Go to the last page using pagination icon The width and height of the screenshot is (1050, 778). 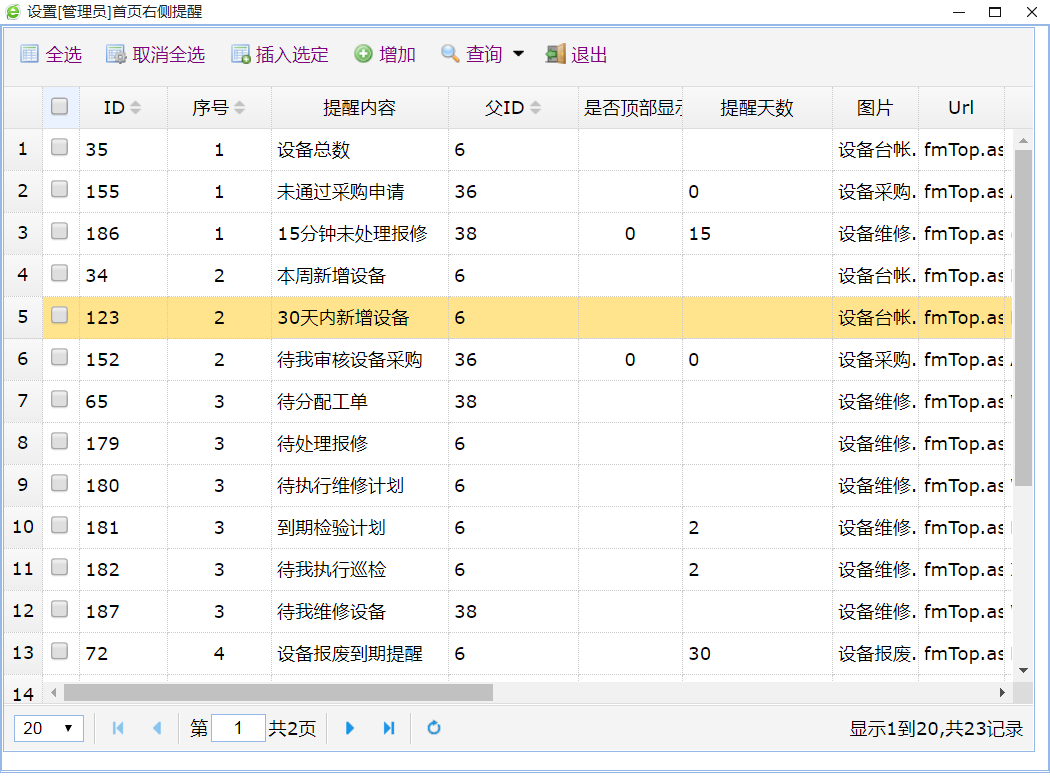coord(389,728)
